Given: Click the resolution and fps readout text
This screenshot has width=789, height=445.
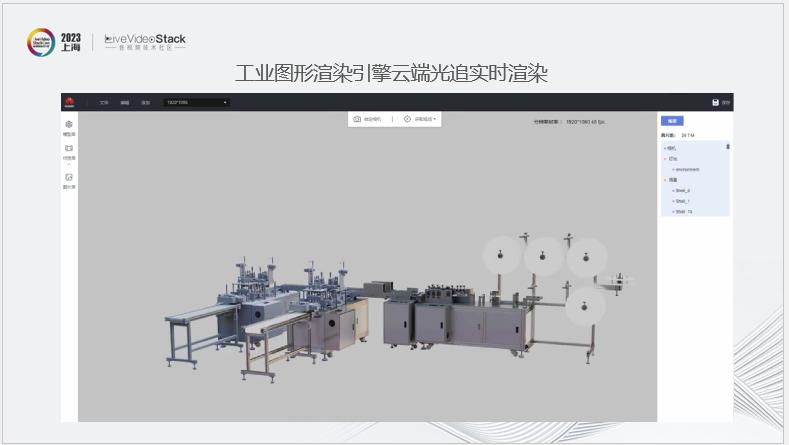Looking at the screenshot, I should click(569, 122).
